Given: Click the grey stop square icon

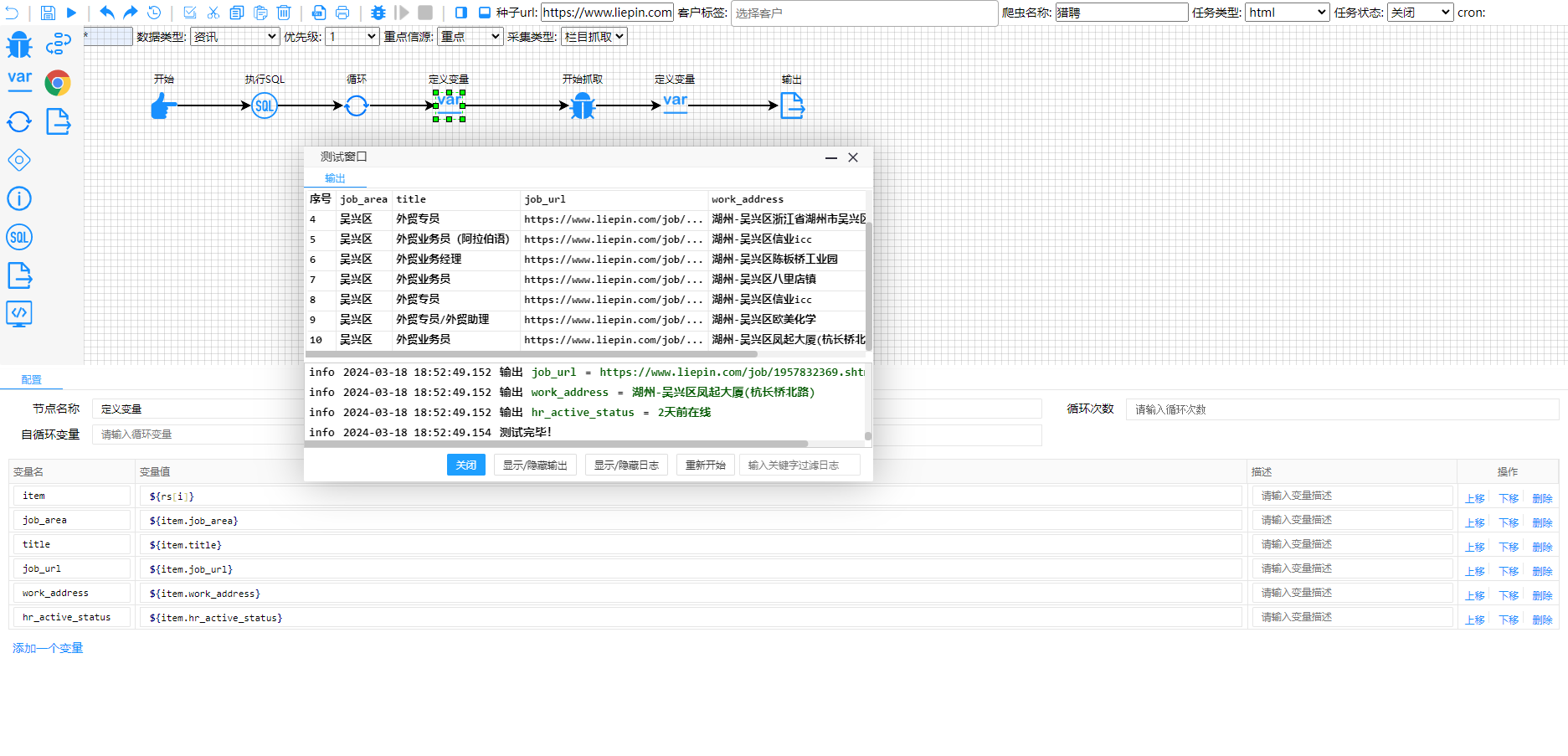Looking at the screenshot, I should point(425,13).
